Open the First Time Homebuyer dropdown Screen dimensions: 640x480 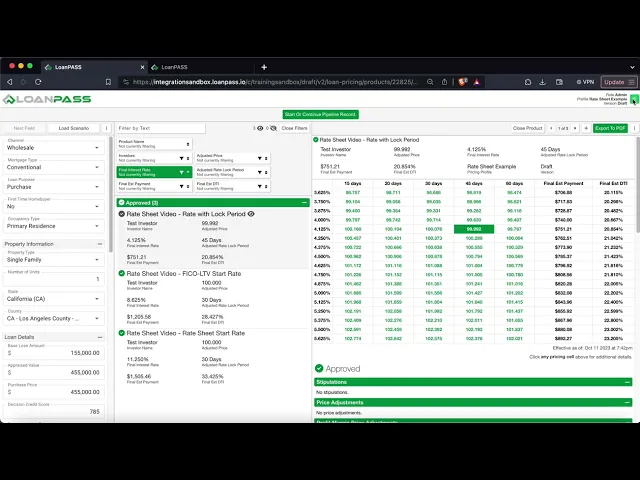[x=53, y=206]
